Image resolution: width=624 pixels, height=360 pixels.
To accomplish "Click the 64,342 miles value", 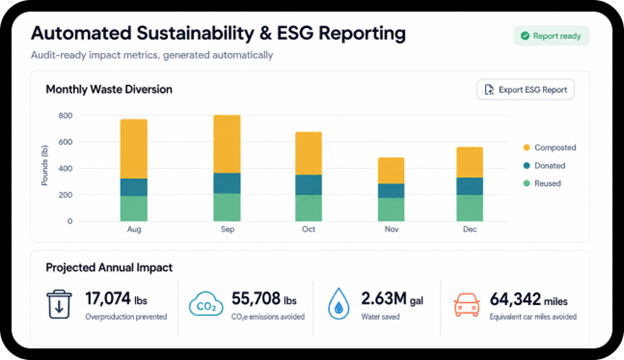I will coord(528,299).
